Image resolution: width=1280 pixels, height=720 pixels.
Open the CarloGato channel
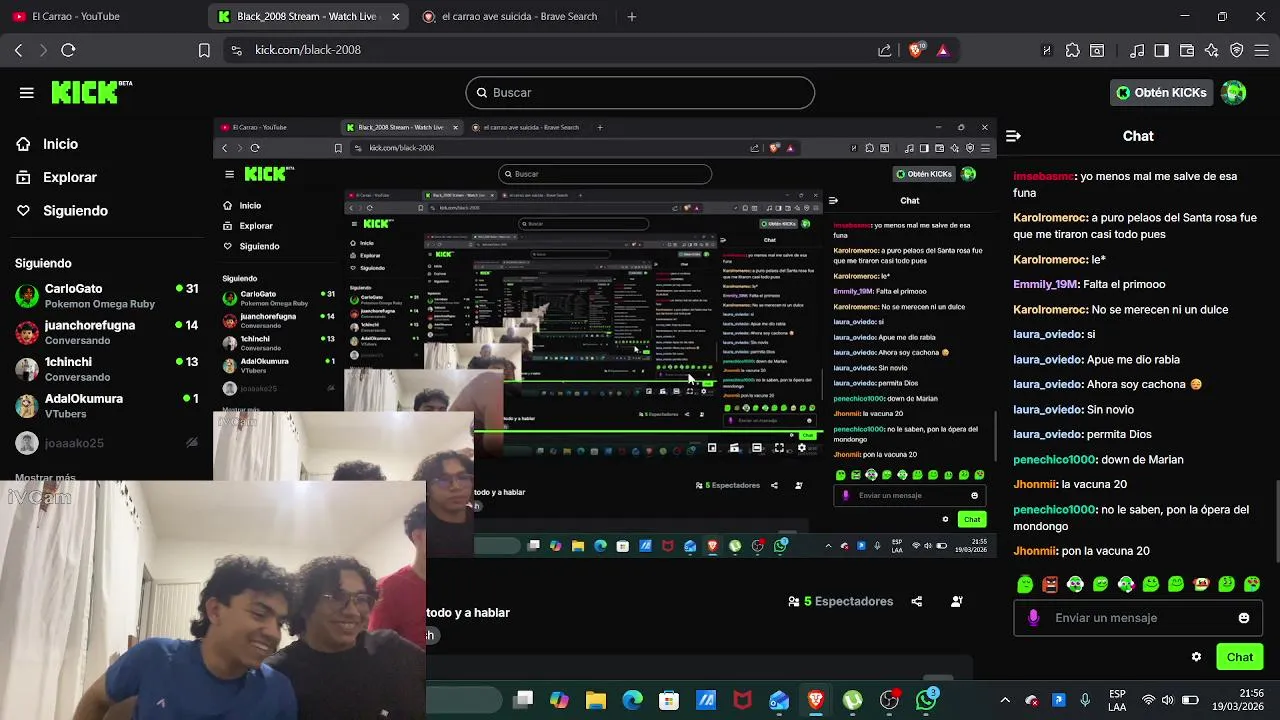(x=106, y=295)
